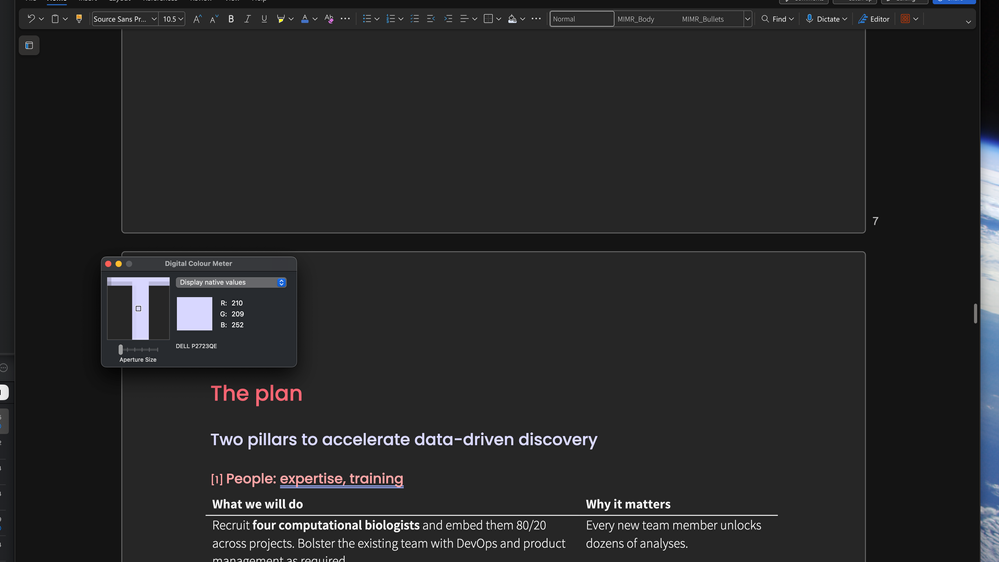
Task: Open more paragraph options ellipsis before Styles
Action: 536,19
